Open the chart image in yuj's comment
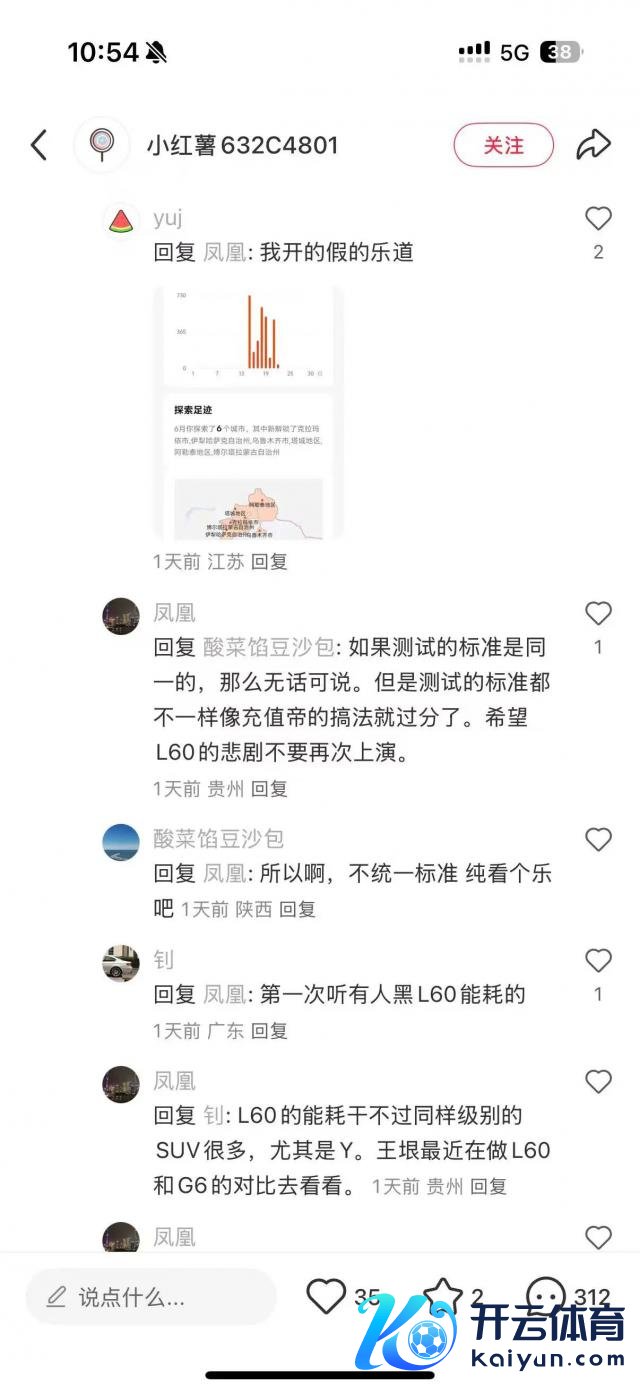The width and height of the screenshot is (640, 1392). [248, 412]
